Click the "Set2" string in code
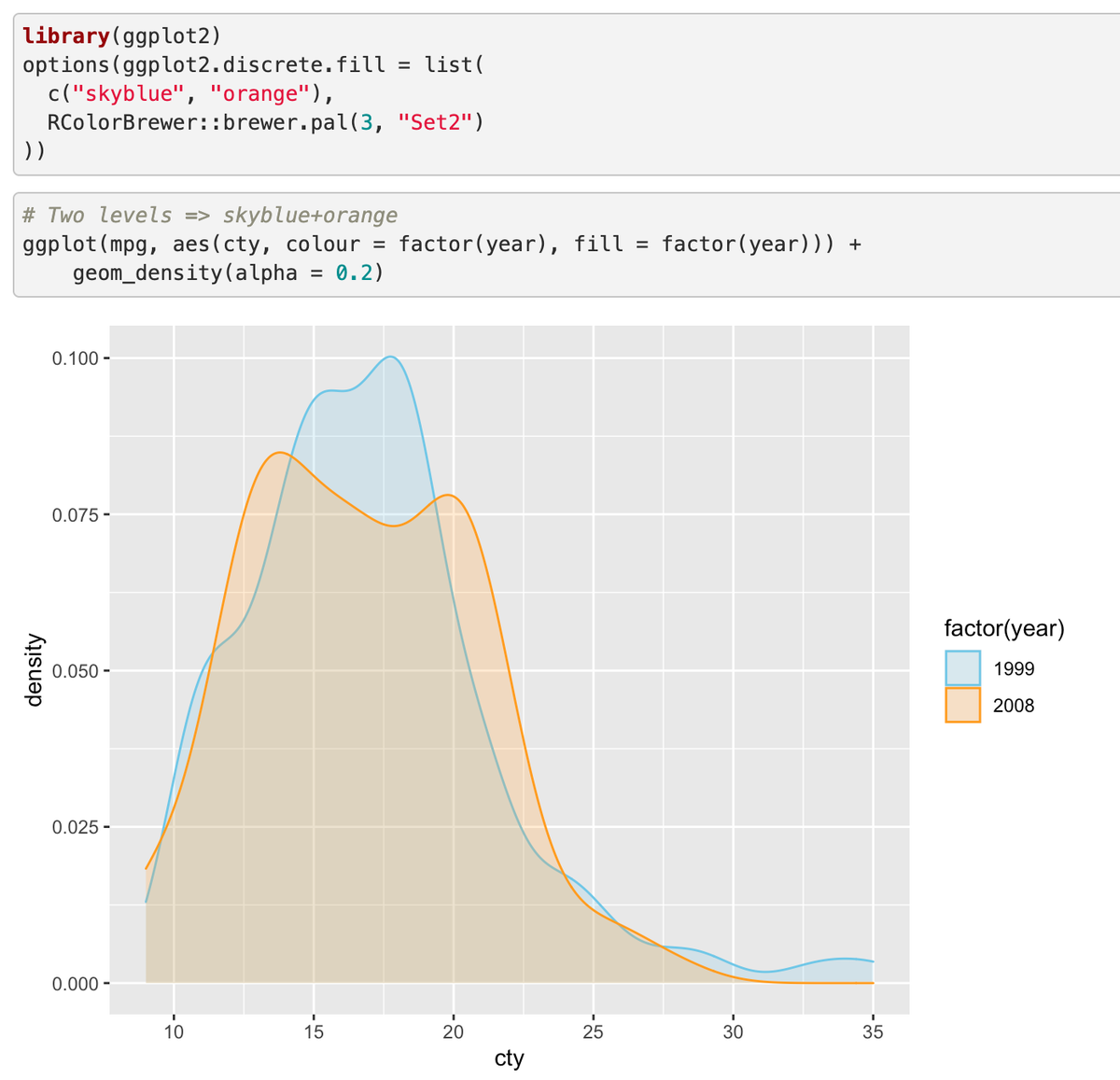1120x1080 pixels. (x=434, y=122)
